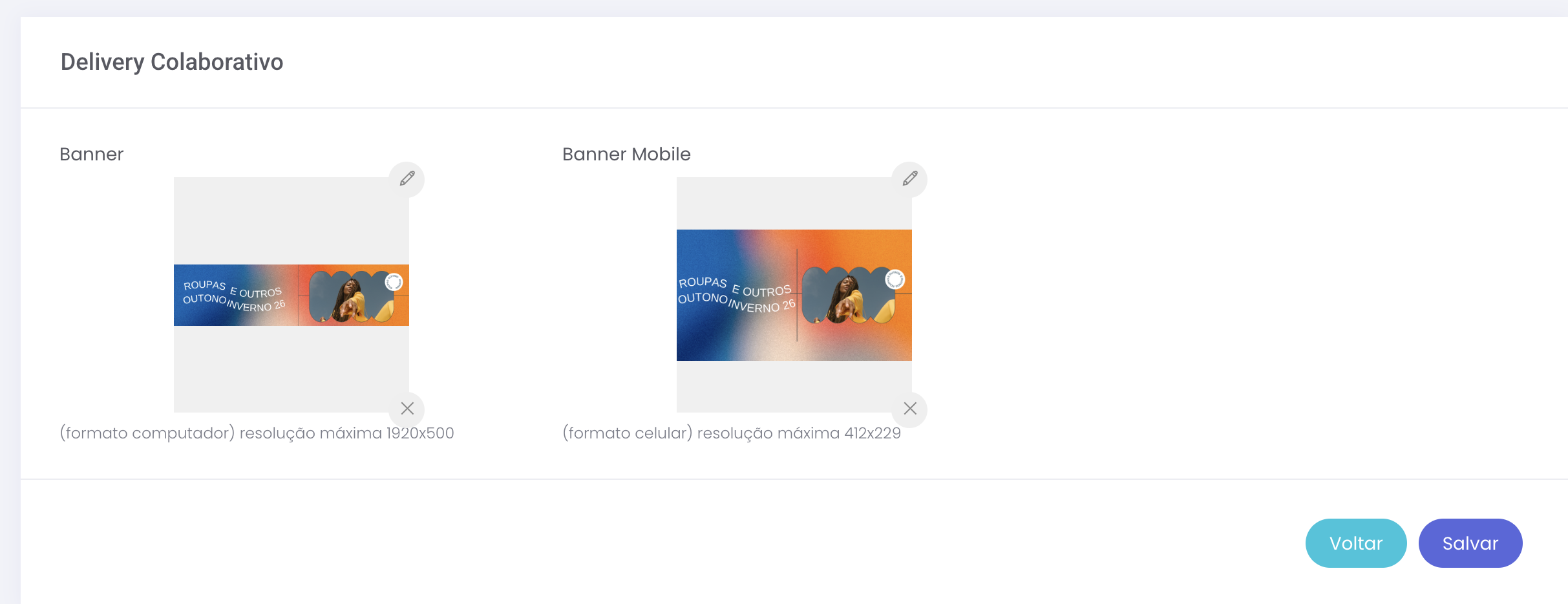1568x604 pixels.
Task: Delete the Banner Mobile image via X
Action: 909,409
